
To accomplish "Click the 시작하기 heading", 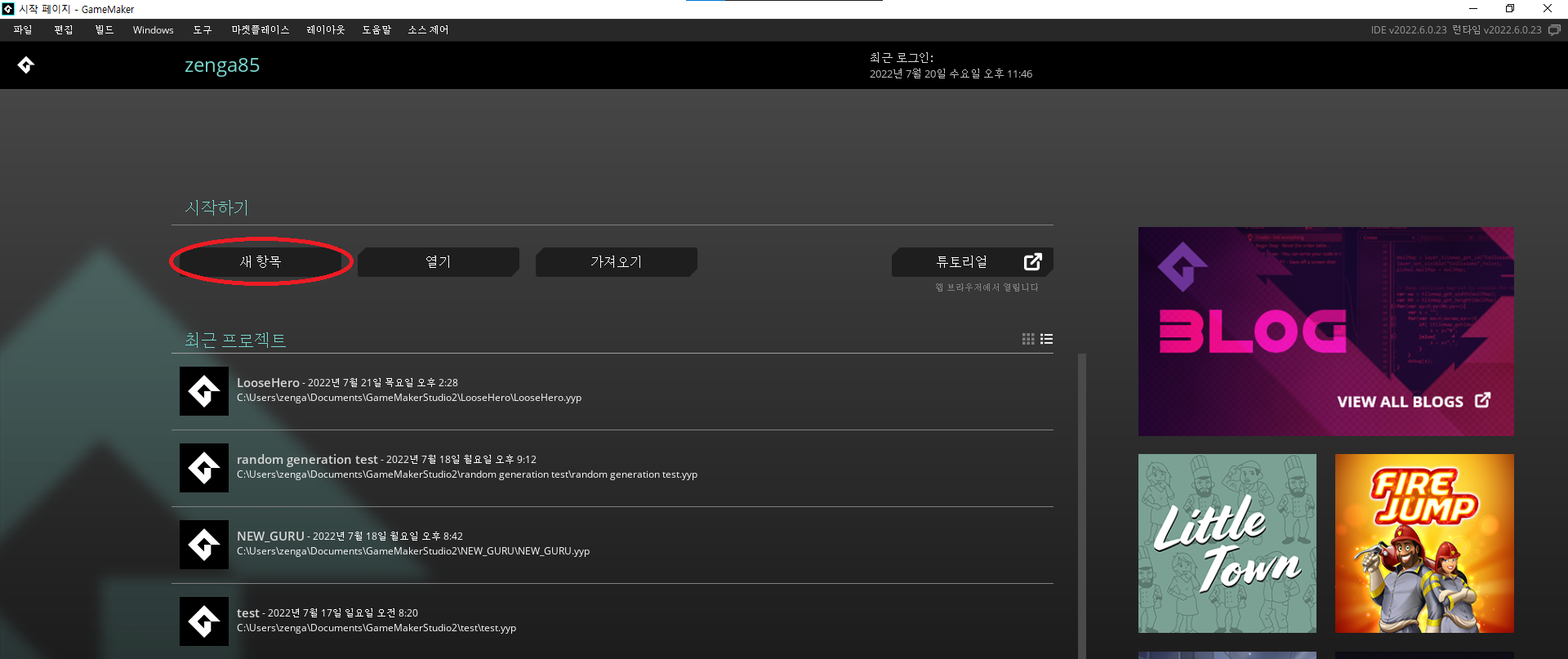I will click(216, 207).
